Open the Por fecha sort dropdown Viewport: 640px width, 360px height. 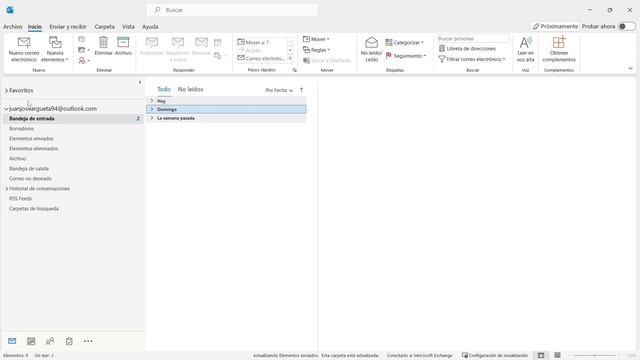pos(279,90)
